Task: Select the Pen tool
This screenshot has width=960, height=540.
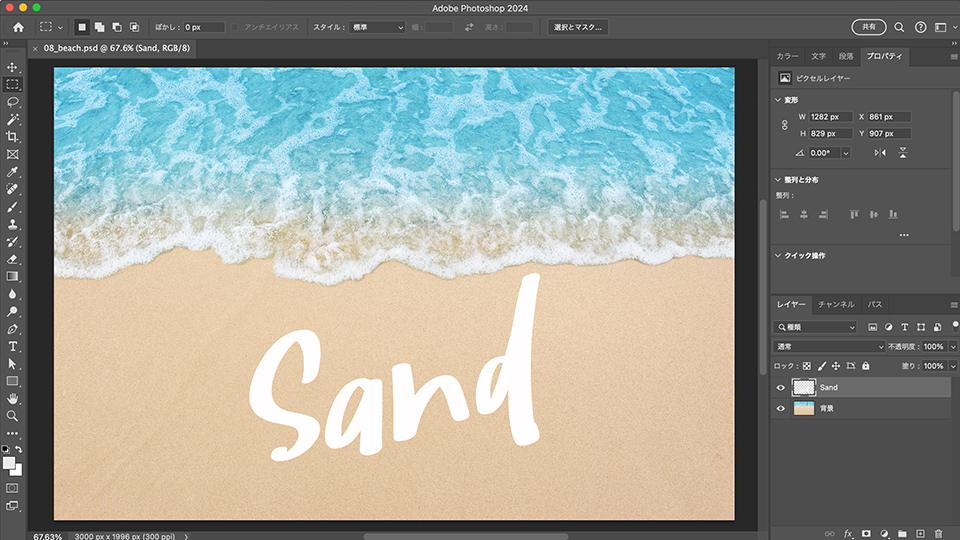Action: 12,329
